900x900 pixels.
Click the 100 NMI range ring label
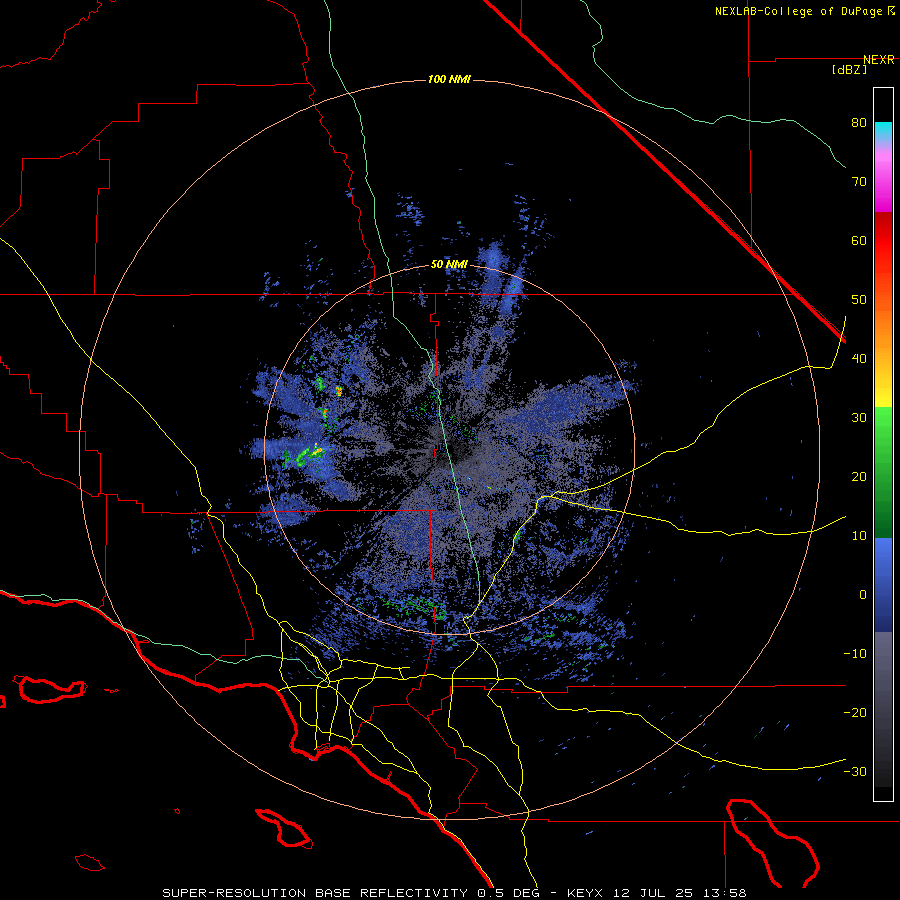click(x=449, y=79)
